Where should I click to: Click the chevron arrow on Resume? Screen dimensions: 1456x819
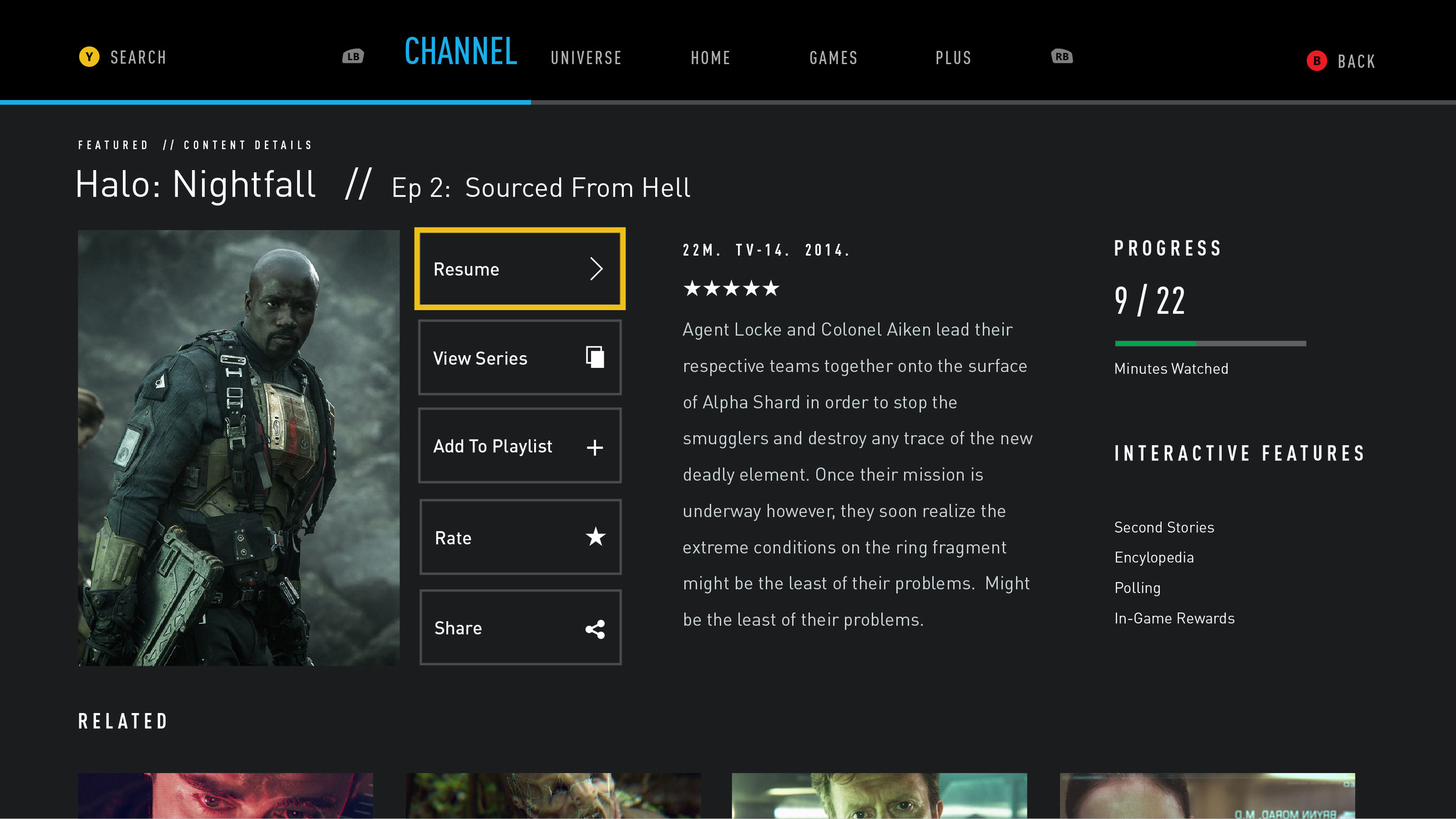coord(596,269)
